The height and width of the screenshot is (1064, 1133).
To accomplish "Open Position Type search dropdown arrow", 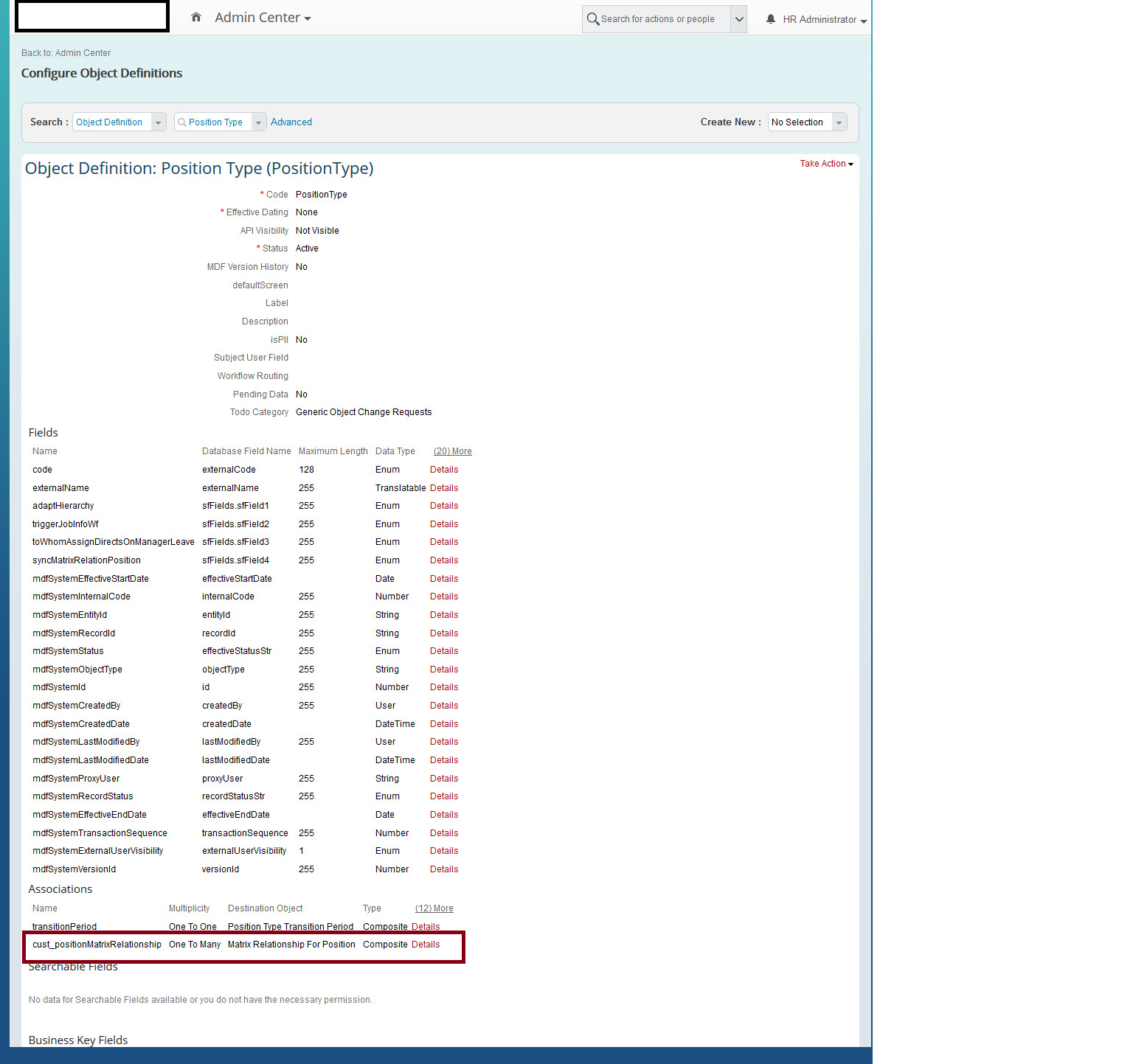I will pos(259,122).
